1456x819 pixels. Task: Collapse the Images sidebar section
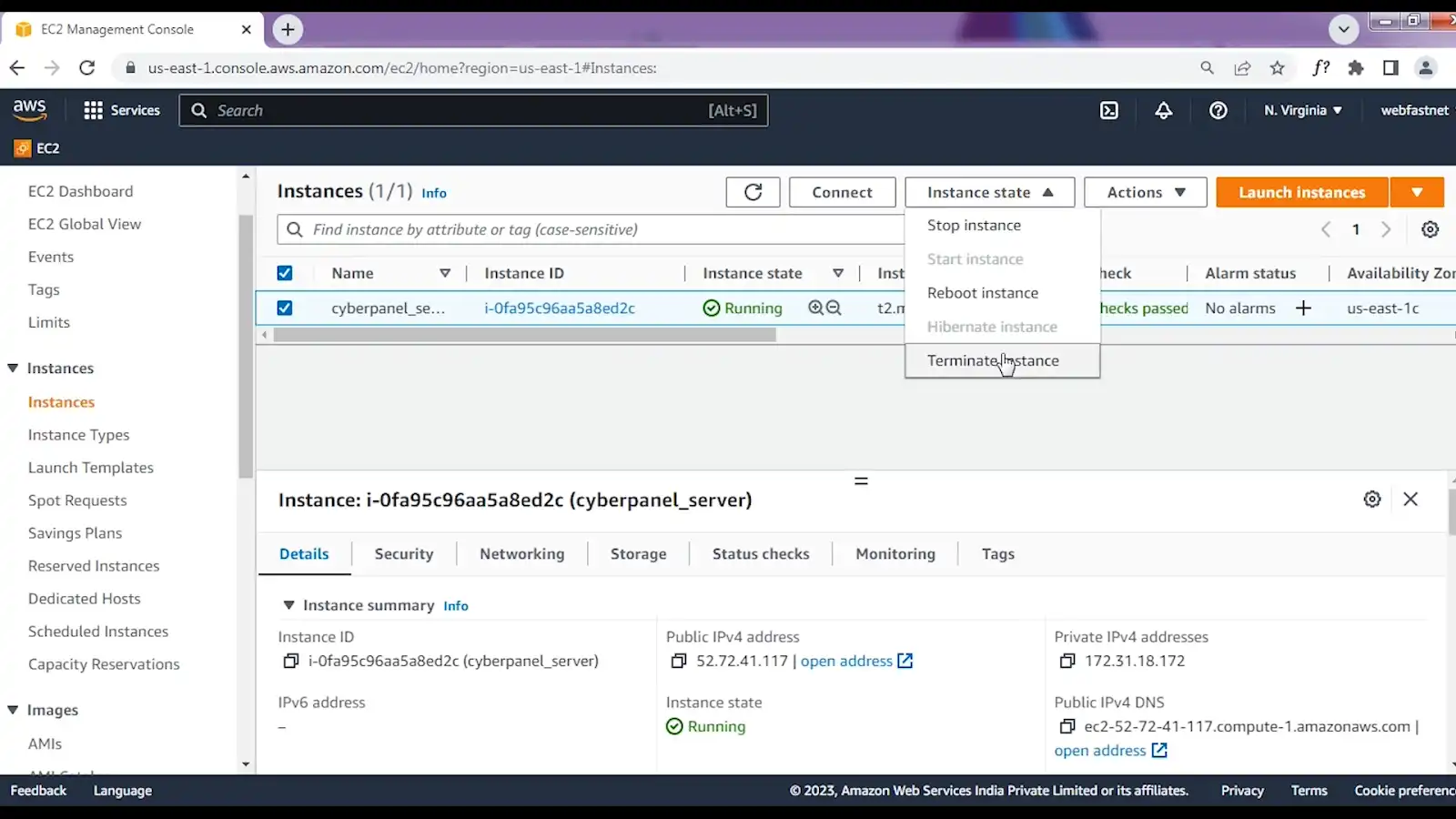13,710
